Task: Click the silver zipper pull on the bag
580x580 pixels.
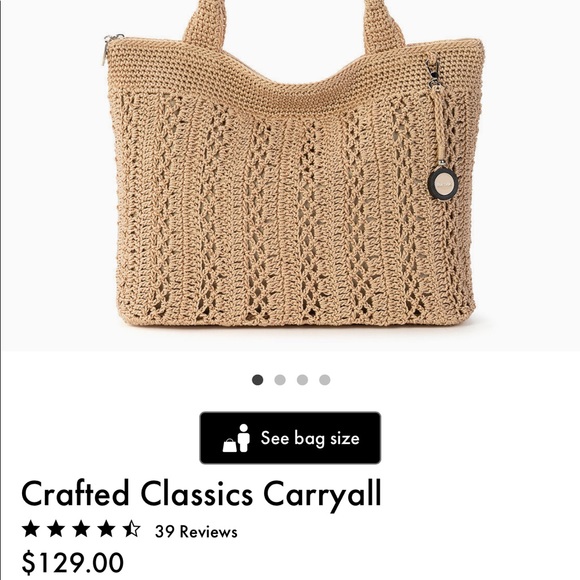Action: [108, 49]
